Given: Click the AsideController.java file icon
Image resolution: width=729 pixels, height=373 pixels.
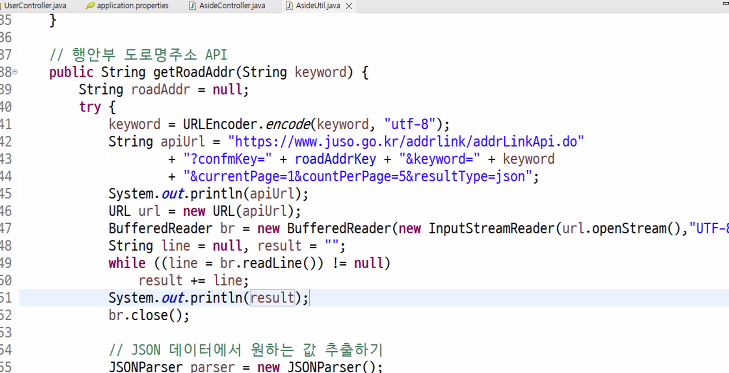Looking at the screenshot, I should [x=192, y=6].
